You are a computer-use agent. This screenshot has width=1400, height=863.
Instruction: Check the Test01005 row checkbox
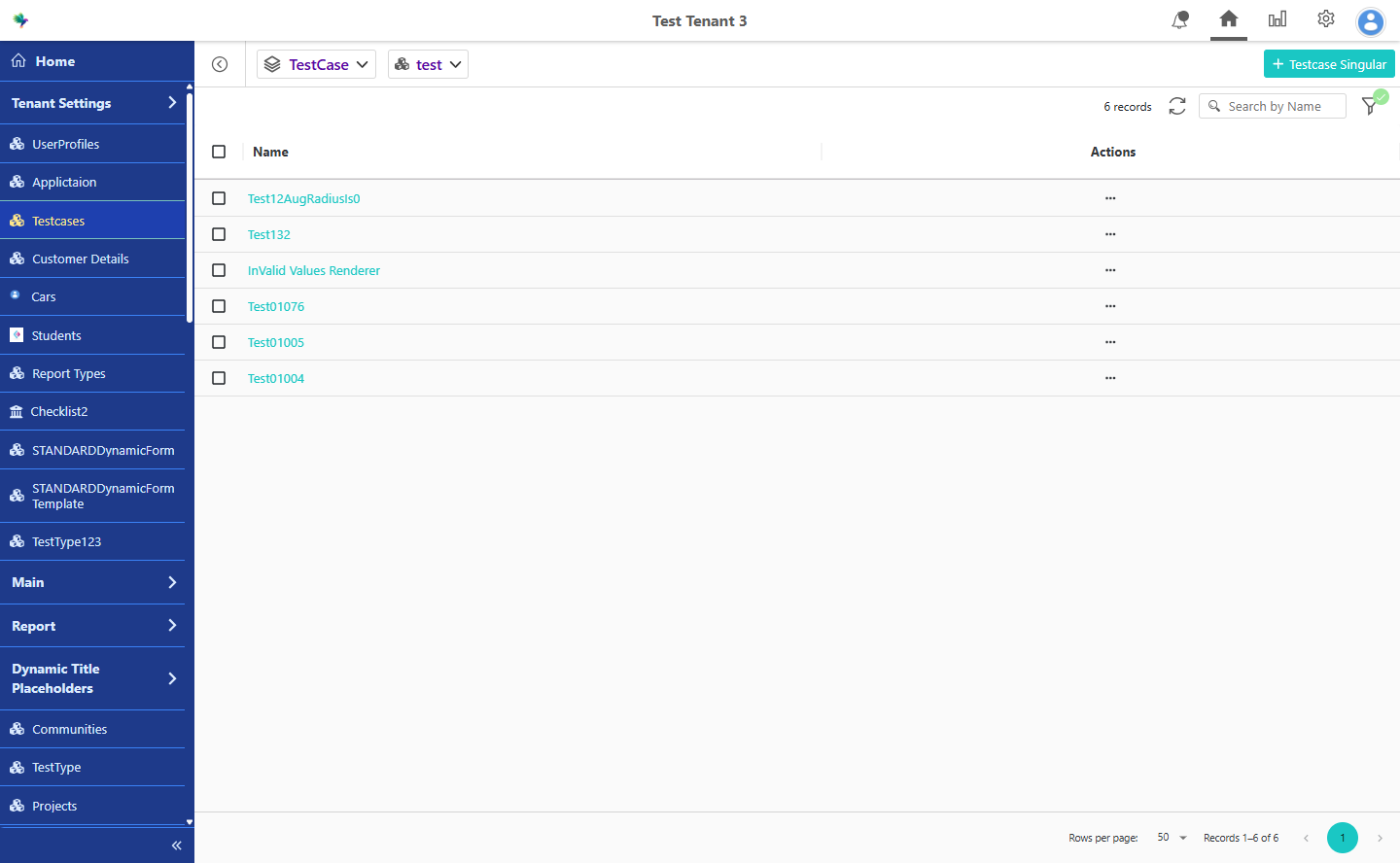(219, 342)
